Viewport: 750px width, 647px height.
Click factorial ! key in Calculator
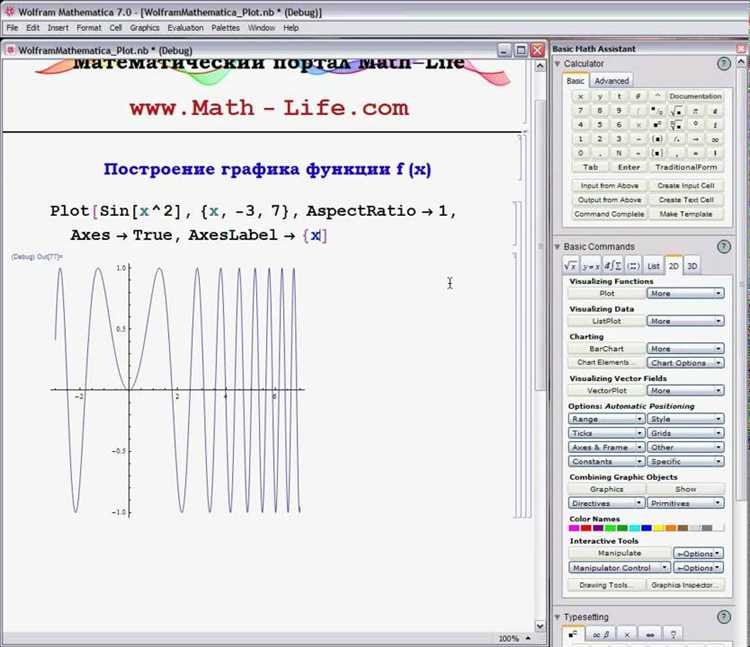715,154
